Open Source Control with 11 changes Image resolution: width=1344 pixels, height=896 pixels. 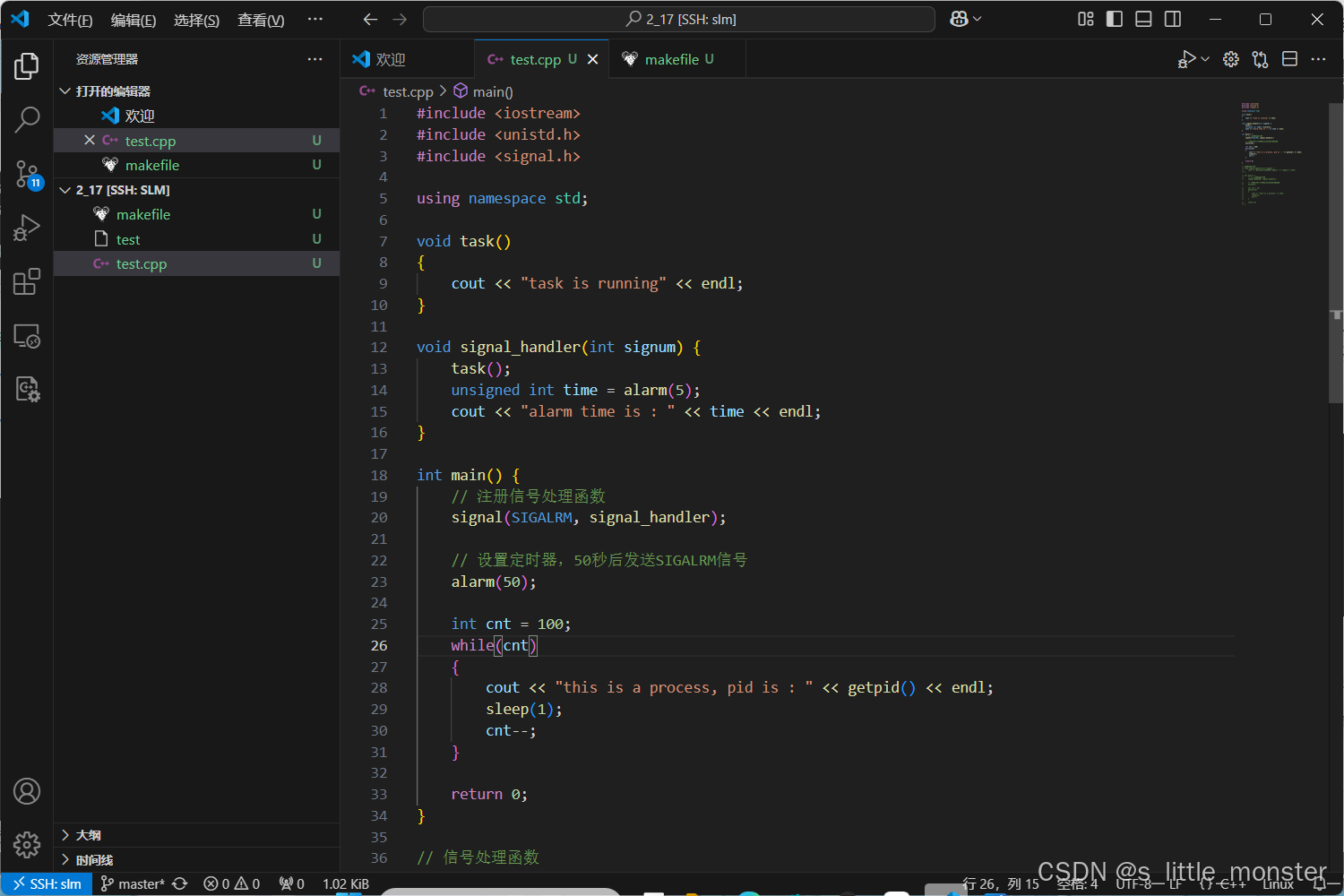pos(27,175)
